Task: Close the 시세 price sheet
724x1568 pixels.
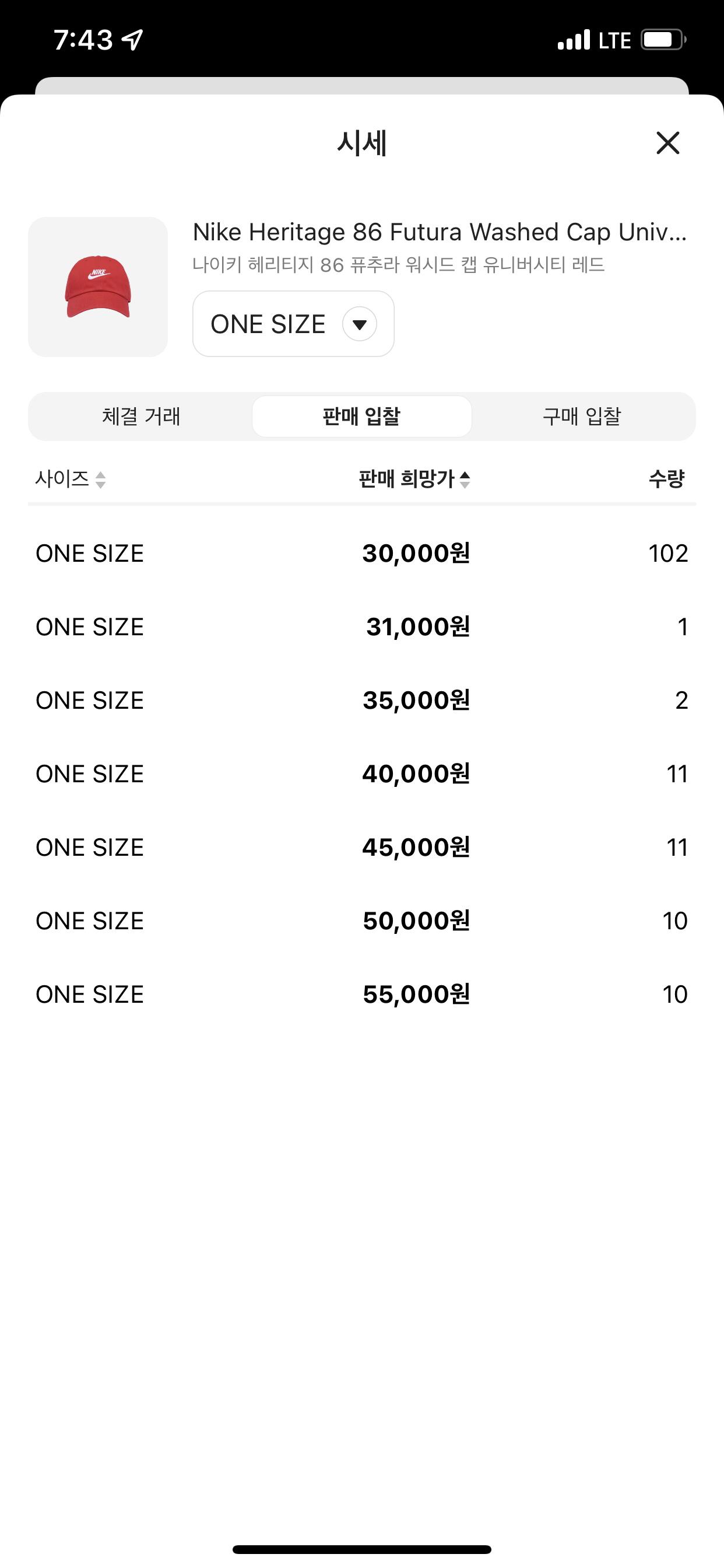Action: coord(667,143)
